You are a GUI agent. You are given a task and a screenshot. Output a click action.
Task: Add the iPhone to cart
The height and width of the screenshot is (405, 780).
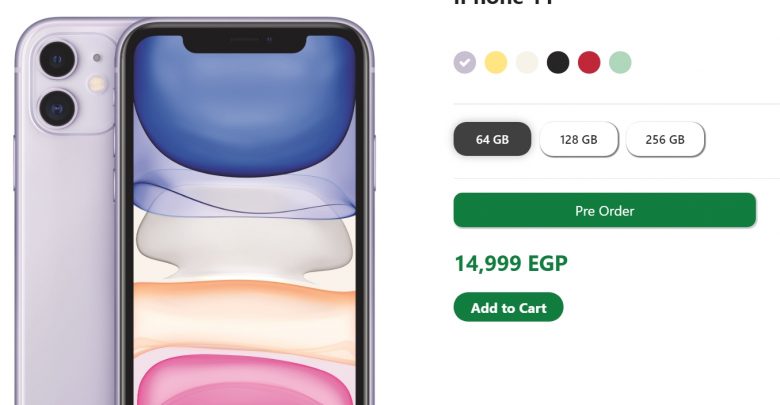pyautogui.click(x=508, y=307)
